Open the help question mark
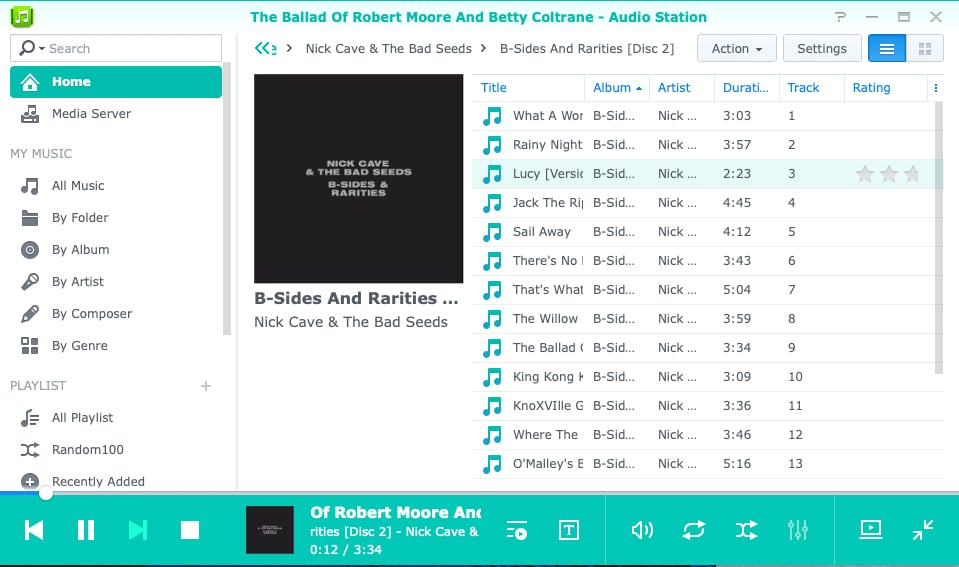The width and height of the screenshot is (959, 567). coord(840,17)
